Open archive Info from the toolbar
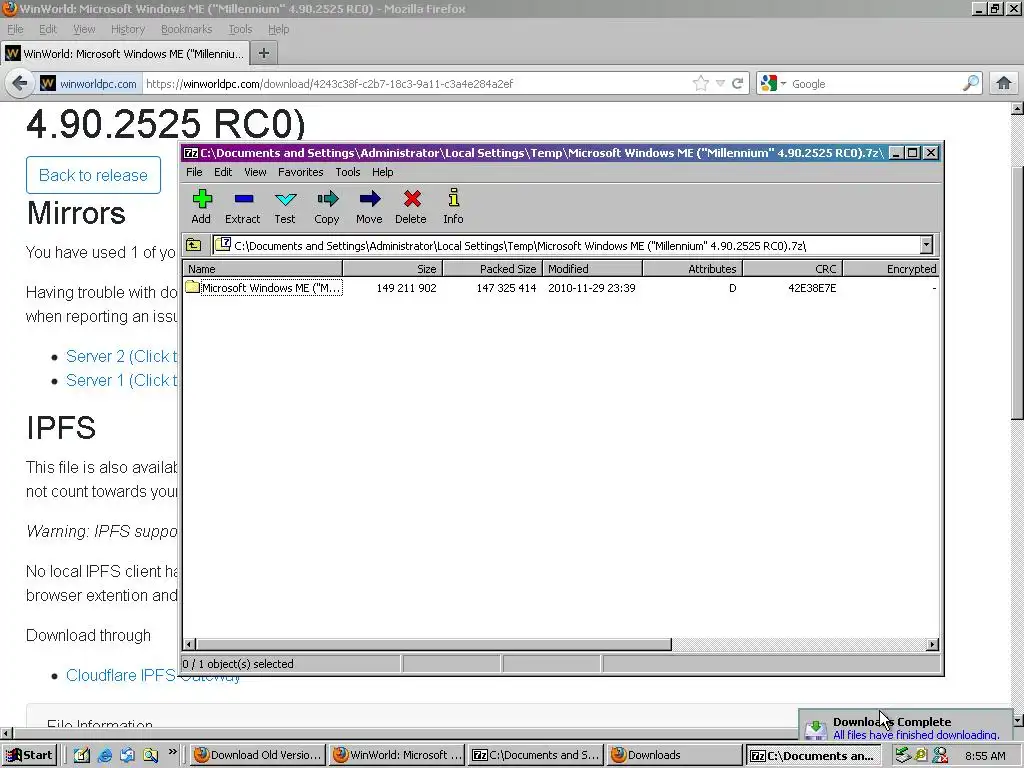The height and width of the screenshot is (768, 1024). [x=453, y=206]
